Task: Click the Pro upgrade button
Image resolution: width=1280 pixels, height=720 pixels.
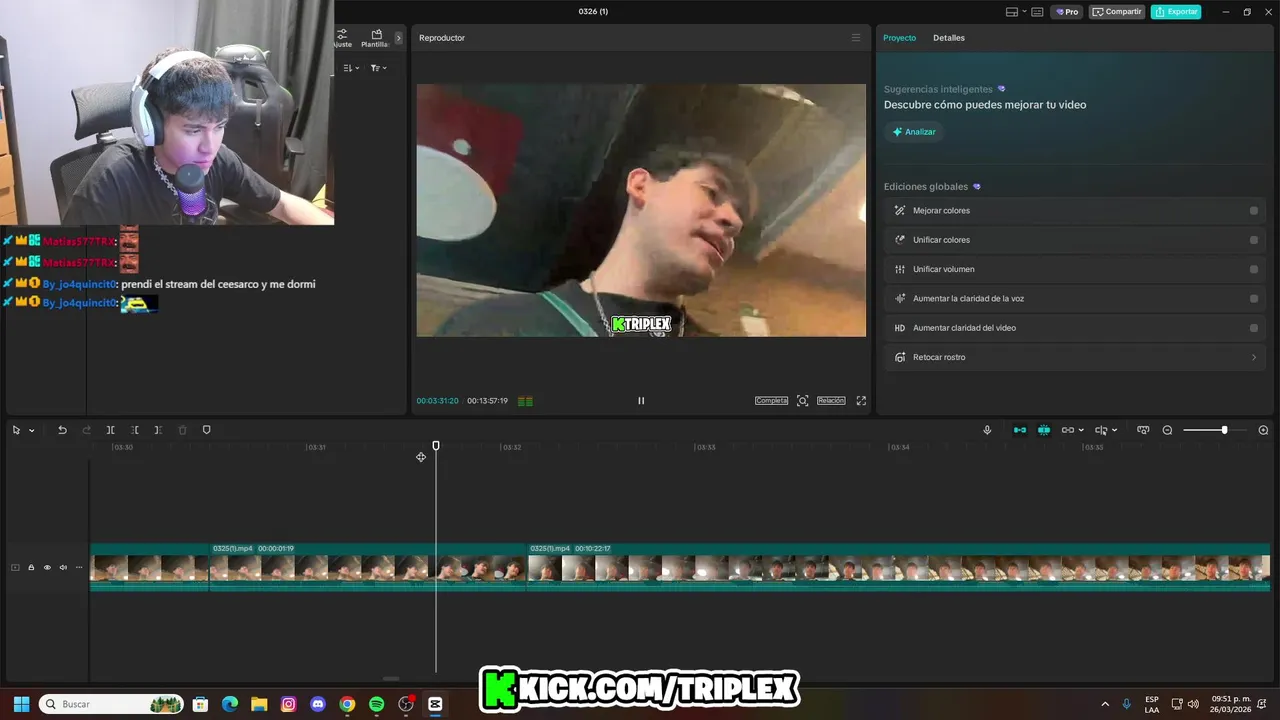Action: 1067,12
